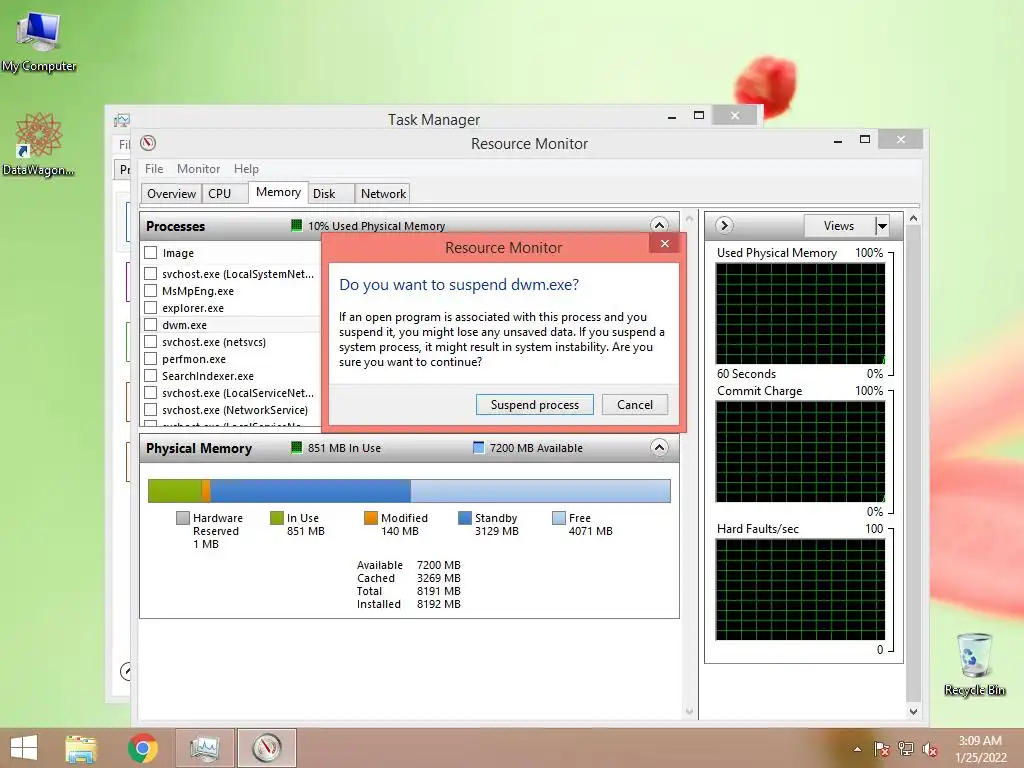Minimize the Task Manager window

[x=671, y=116]
